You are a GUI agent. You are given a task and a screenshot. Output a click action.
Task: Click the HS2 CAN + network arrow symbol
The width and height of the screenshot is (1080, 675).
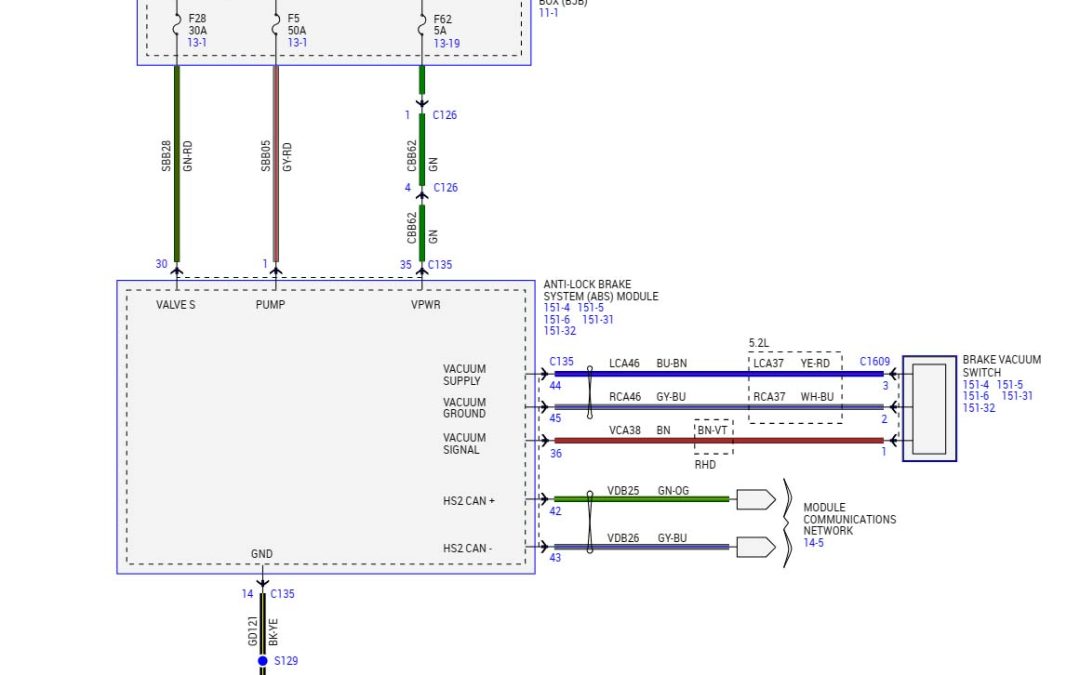756,499
